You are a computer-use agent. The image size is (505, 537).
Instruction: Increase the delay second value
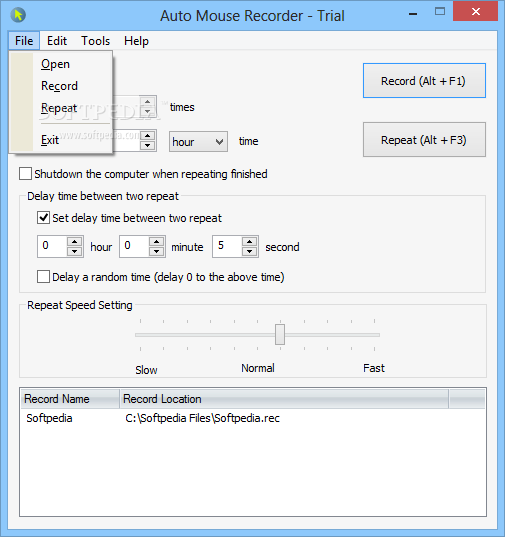[x=250, y=242]
